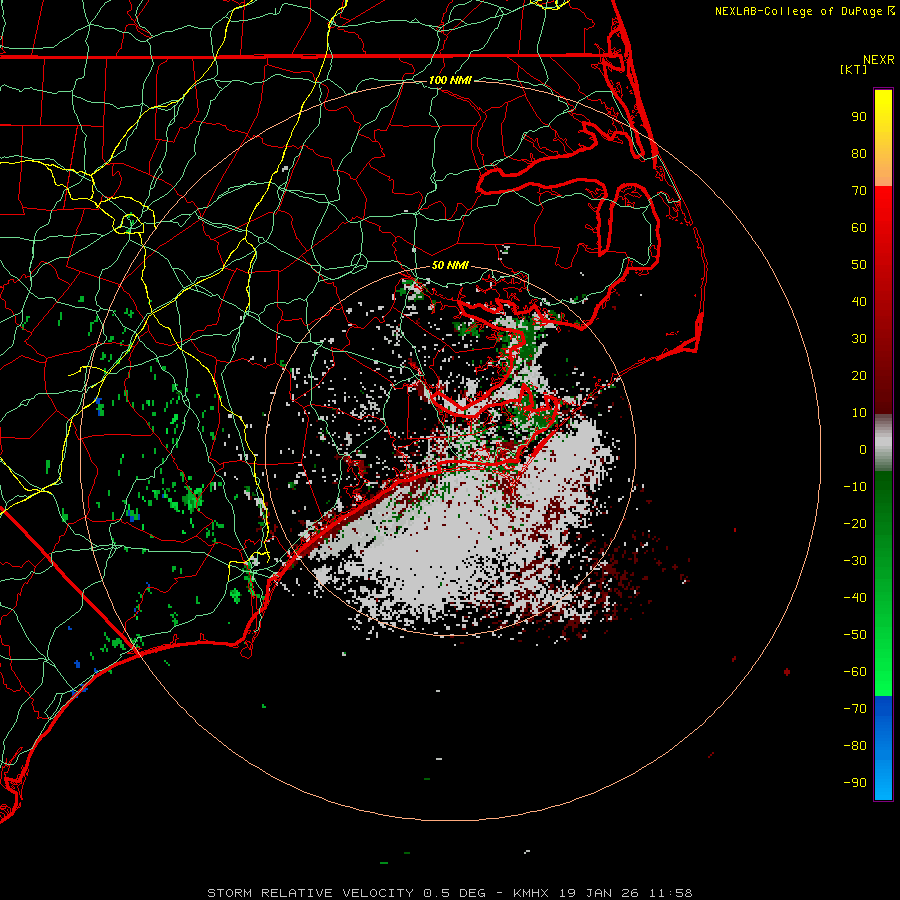Click the 11:58 timestamp in the caption
Viewport: 900px width, 900px height.
click(x=670, y=893)
